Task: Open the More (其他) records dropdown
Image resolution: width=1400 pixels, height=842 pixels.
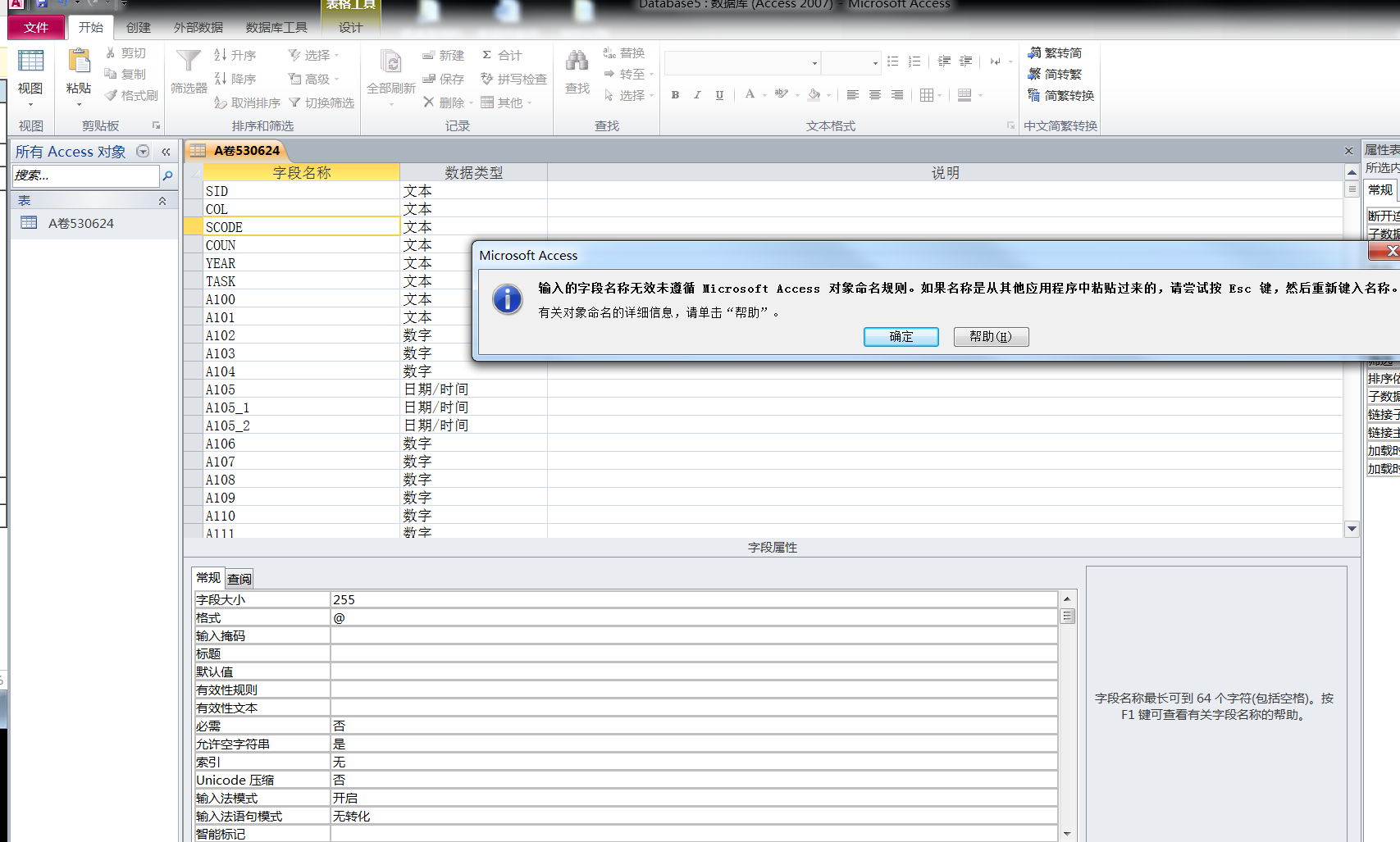Action: pos(506,102)
